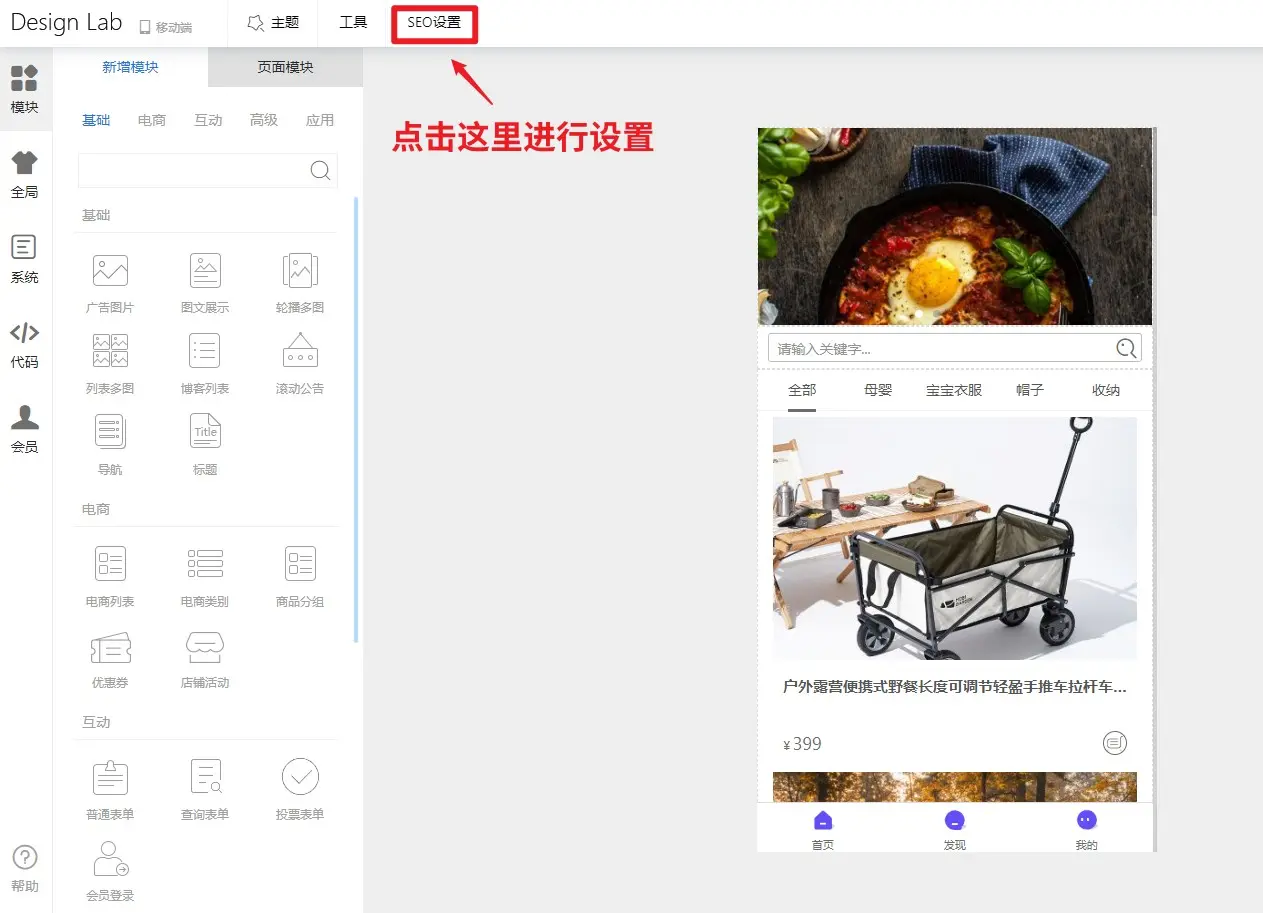Select the 广告图片 module icon

[x=110, y=271]
